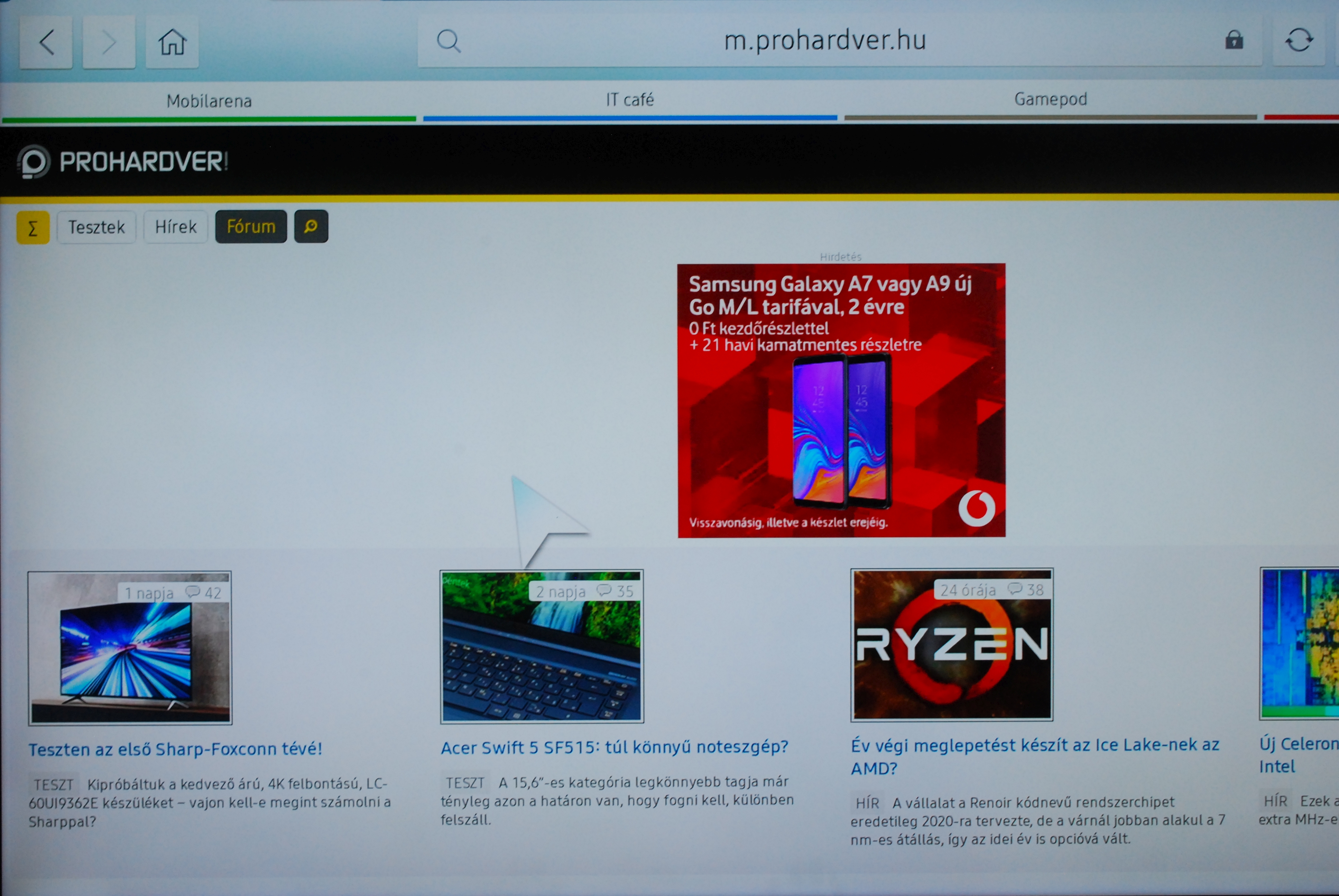This screenshot has width=1339, height=896.
Task: Click 'A vállalat a Renoir kódnevű' description
Action: point(1038,821)
